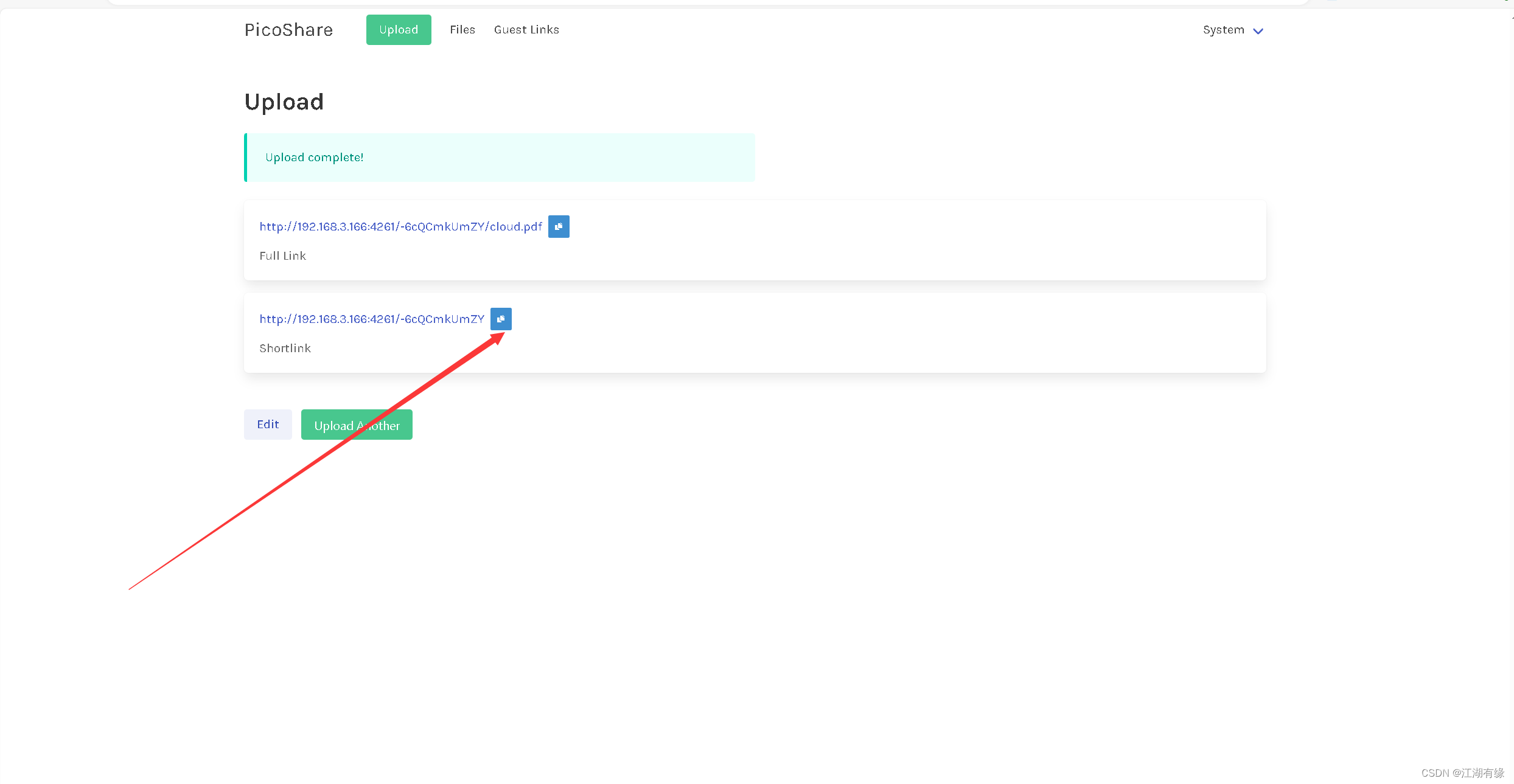Copy the cloud.pdf full link
1514x784 pixels.
pyautogui.click(x=559, y=226)
